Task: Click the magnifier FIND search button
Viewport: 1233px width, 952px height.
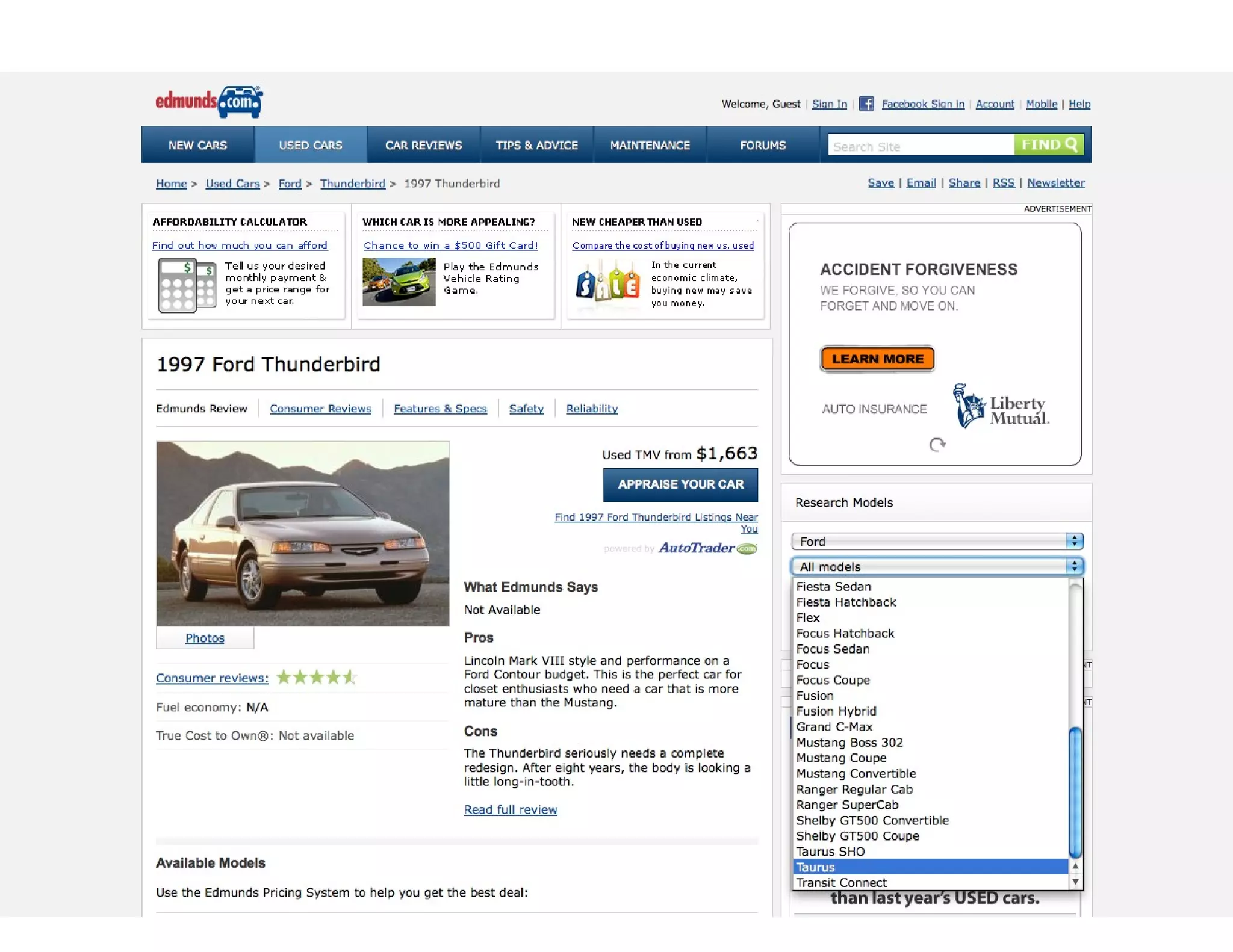Action: (1049, 145)
